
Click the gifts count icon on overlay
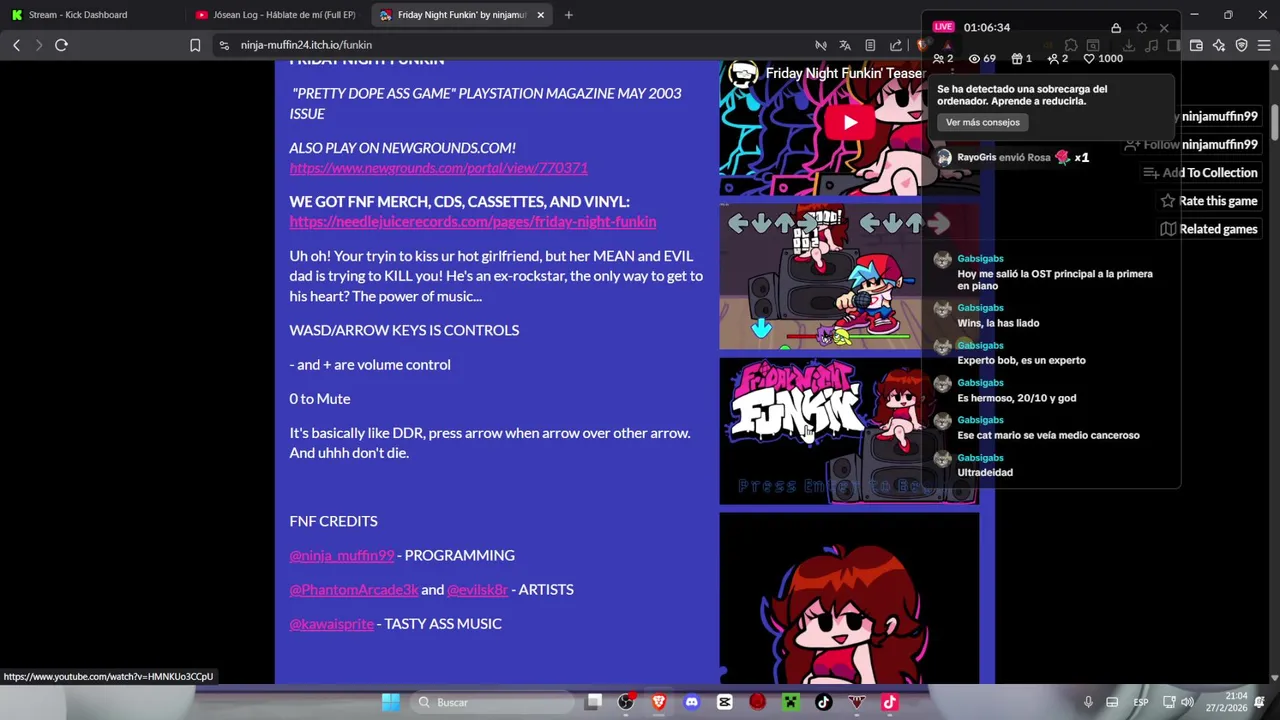click(1017, 59)
